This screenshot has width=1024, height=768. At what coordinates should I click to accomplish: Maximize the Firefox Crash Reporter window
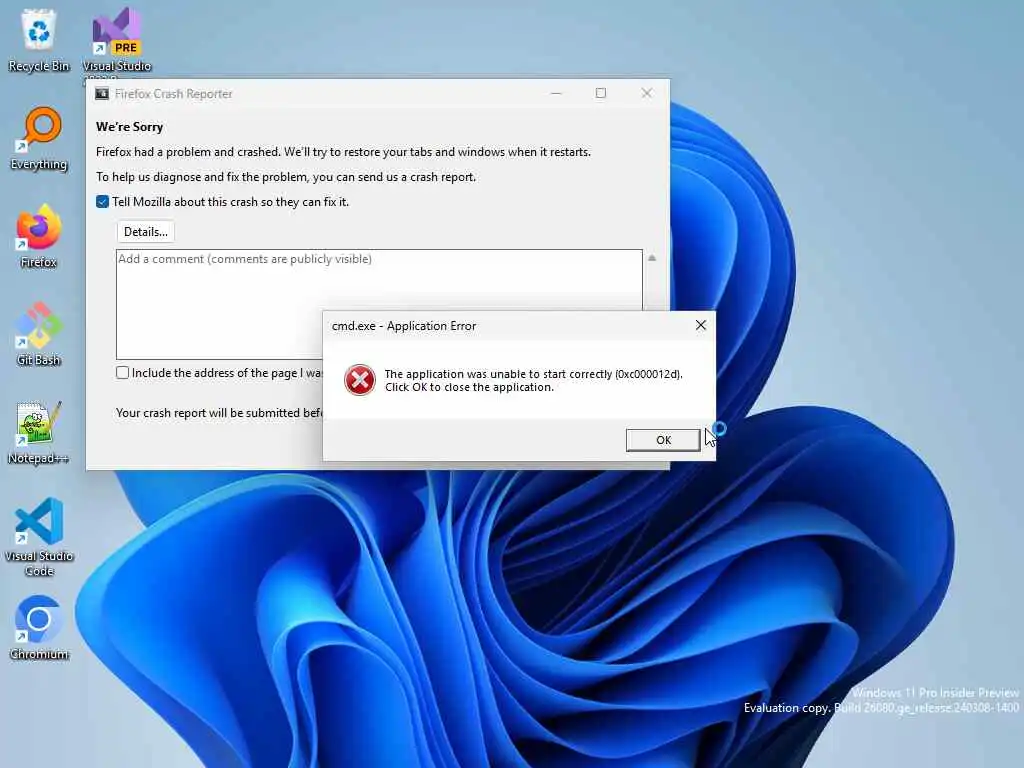point(601,93)
